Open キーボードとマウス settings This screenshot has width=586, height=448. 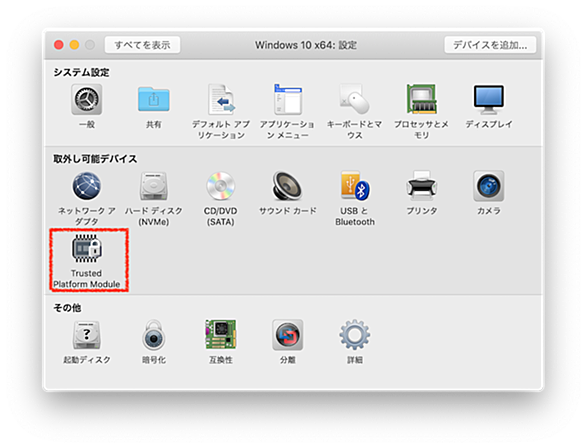pos(354,99)
